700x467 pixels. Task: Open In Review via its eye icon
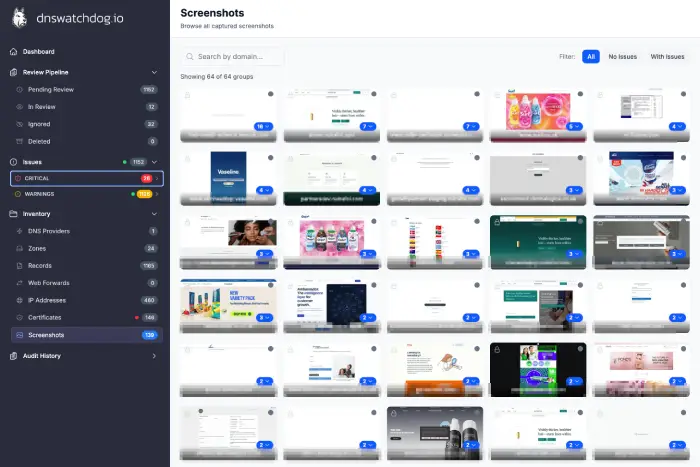coord(19,107)
